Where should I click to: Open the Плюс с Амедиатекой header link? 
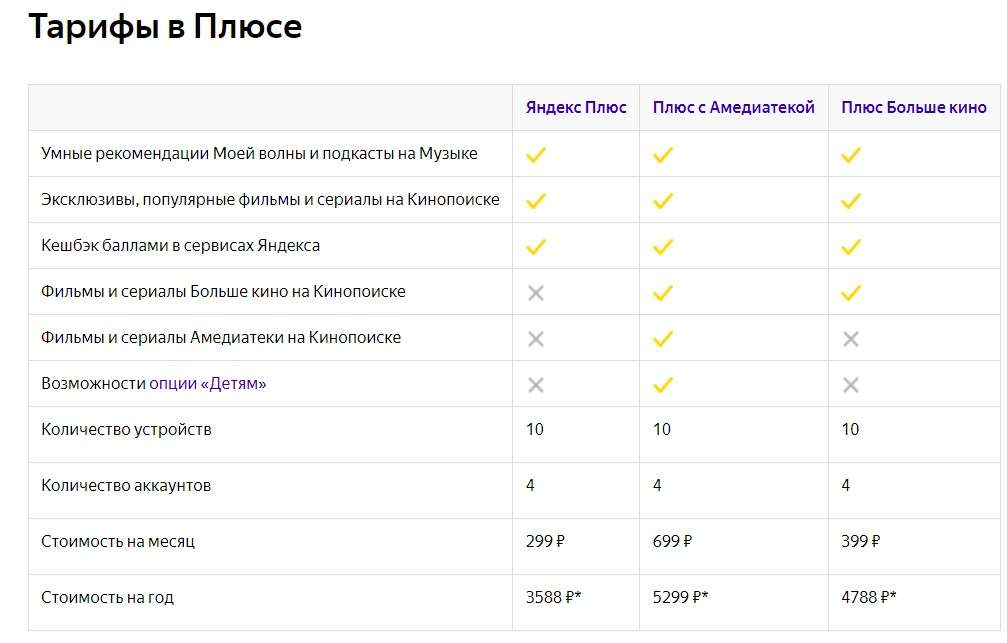(733, 107)
